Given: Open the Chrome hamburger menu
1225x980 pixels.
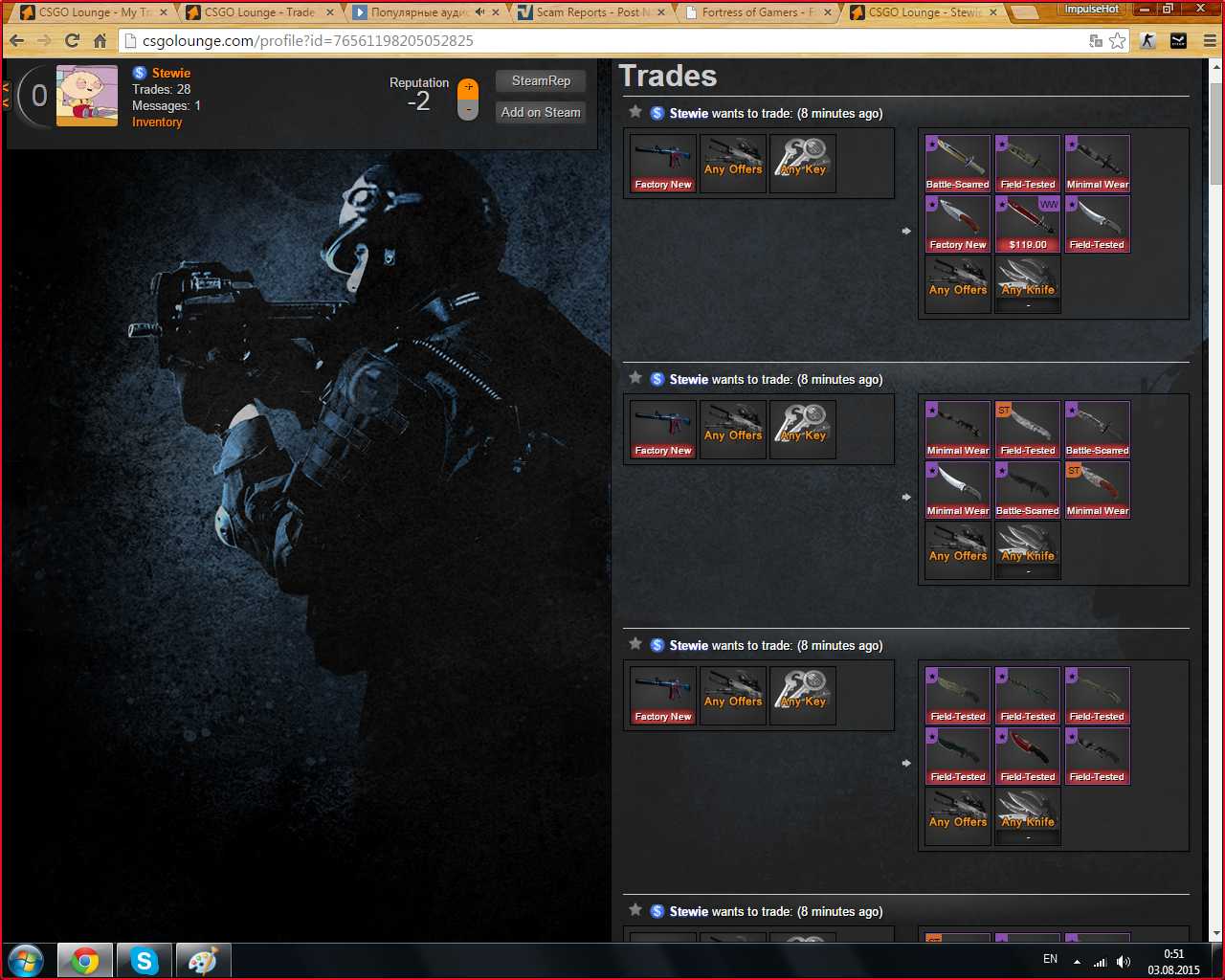Looking at the screenshot, I should (x=1210, y=41).
